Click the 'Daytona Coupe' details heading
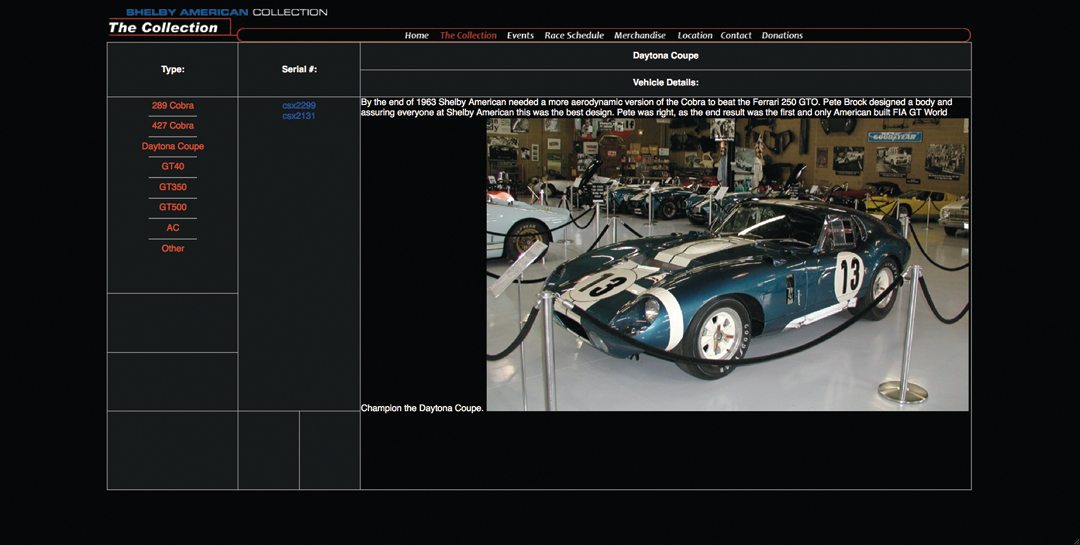The image size is (1080, 545). [x=665, y=55]
